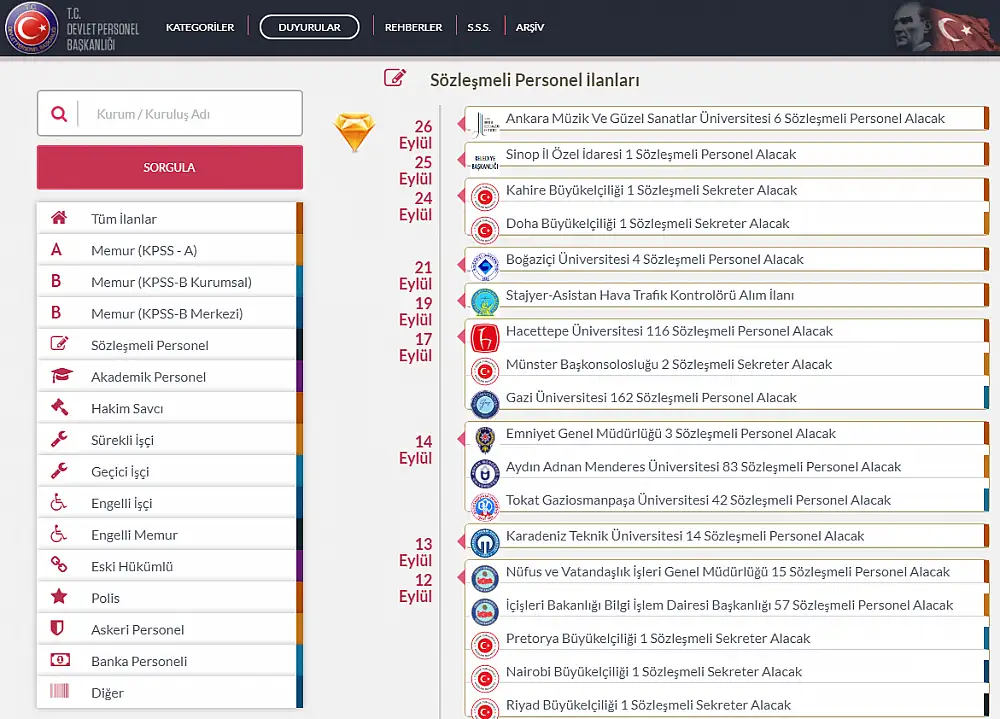The image size is (1000, 719).
Task: Open the KATEGORİLER menu
Action: [200, 27]
